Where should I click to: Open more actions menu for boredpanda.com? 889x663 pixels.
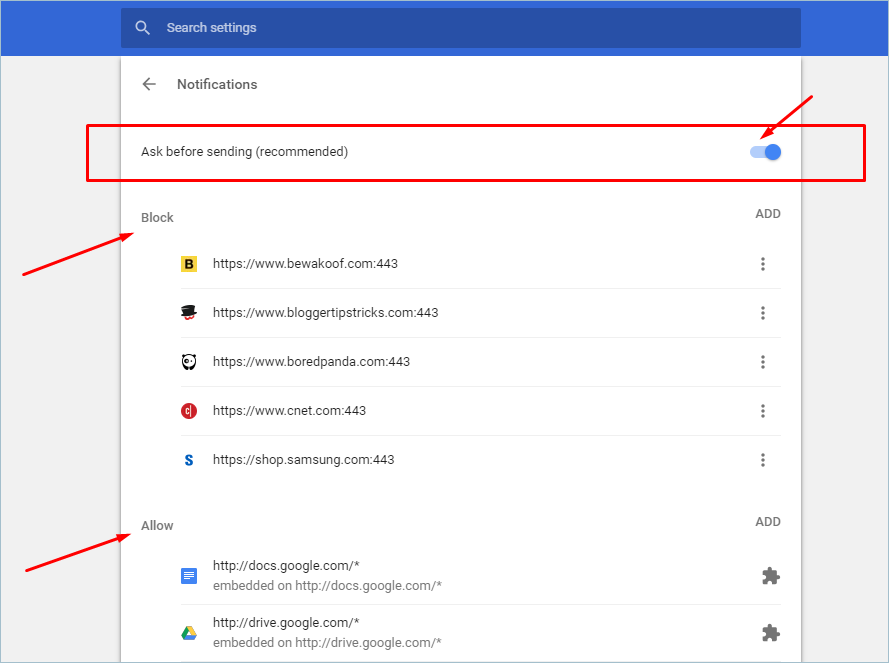click(x=763, y=362)
